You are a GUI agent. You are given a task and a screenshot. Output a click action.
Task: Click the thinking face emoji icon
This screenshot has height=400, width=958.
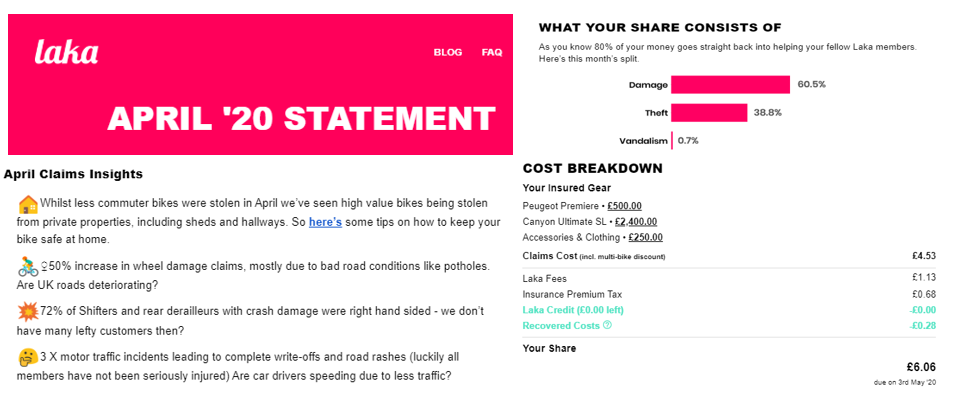point(28,356)
